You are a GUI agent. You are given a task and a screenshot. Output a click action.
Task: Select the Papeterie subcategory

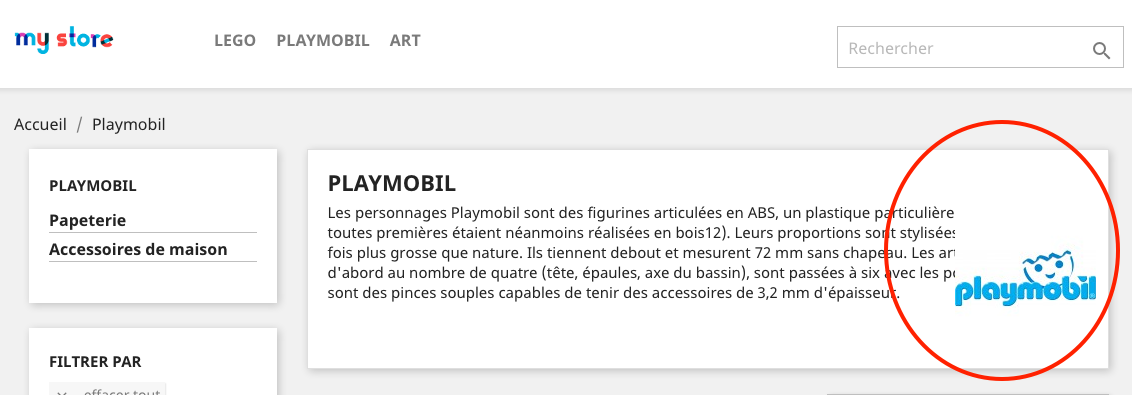[x=87, y=220]
